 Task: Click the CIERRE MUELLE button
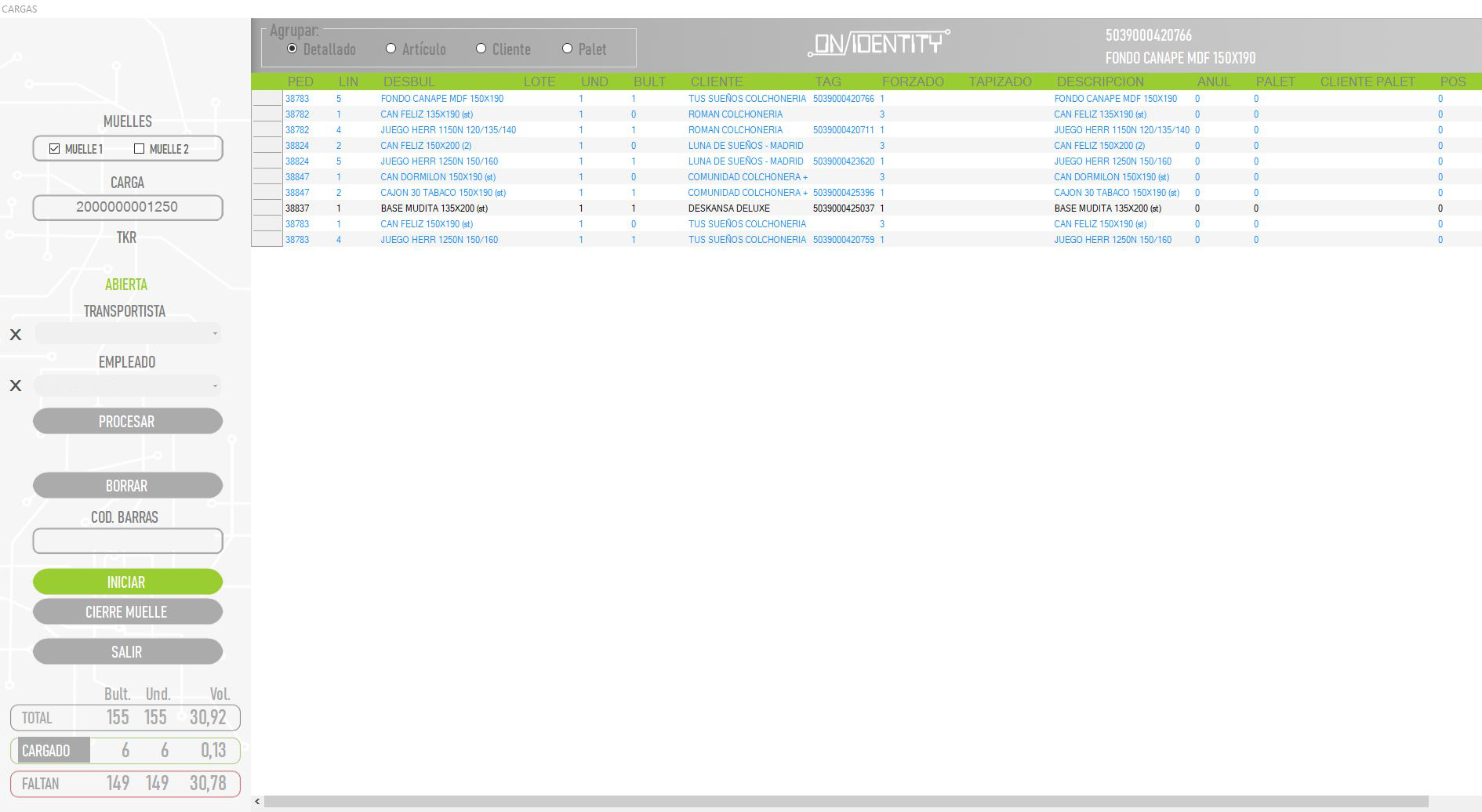coord(128,611)
